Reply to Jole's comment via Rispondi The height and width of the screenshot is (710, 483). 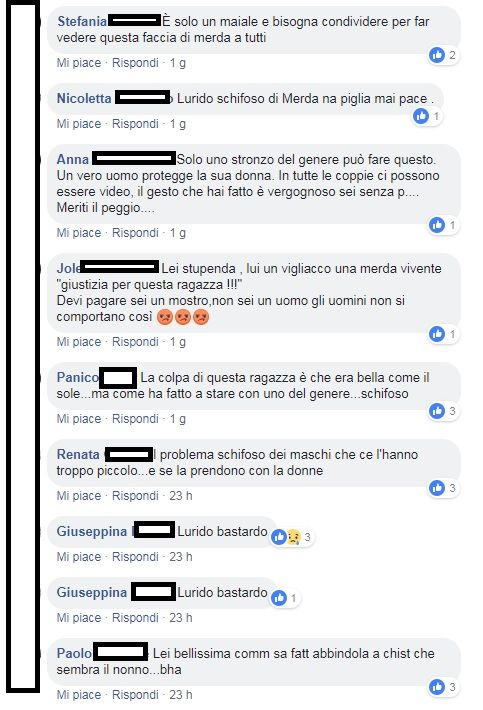135,342
